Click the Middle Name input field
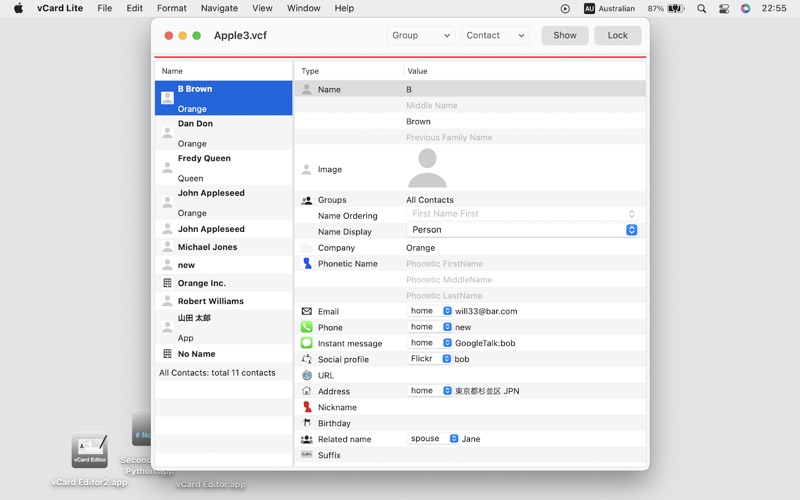 coord(520,106)
